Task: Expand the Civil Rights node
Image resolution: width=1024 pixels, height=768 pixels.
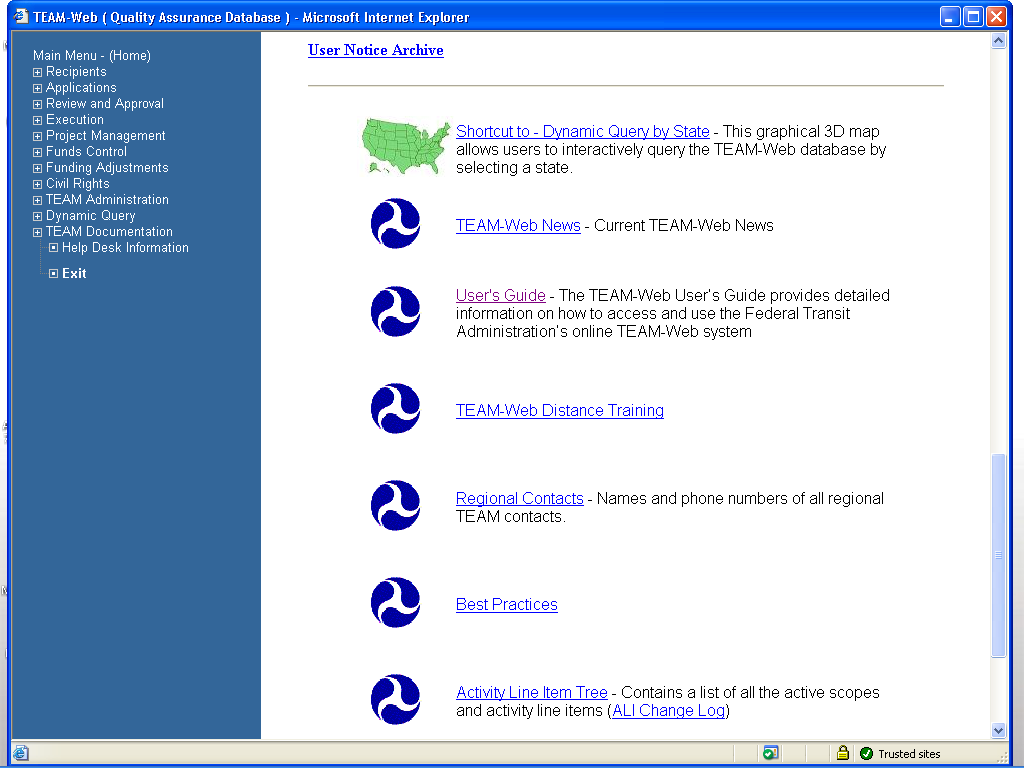Action: click(37, 184)
